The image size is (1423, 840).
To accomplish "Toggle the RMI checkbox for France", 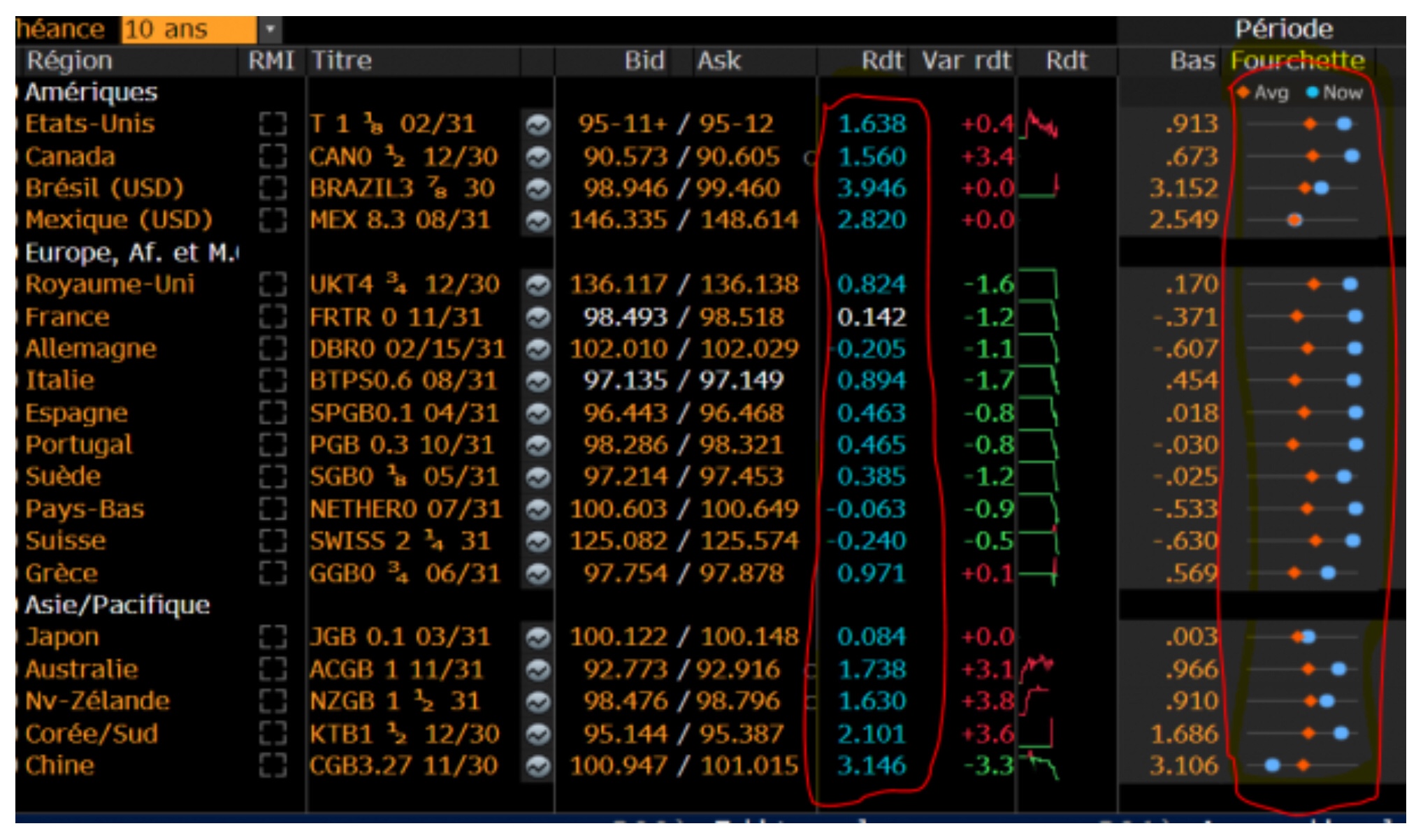I will 273,317.
